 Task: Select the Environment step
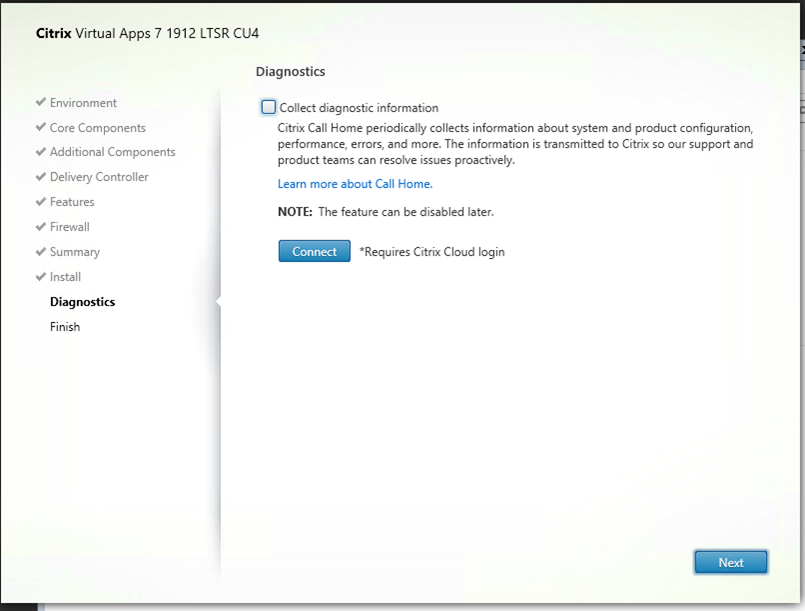coord(83,103)
